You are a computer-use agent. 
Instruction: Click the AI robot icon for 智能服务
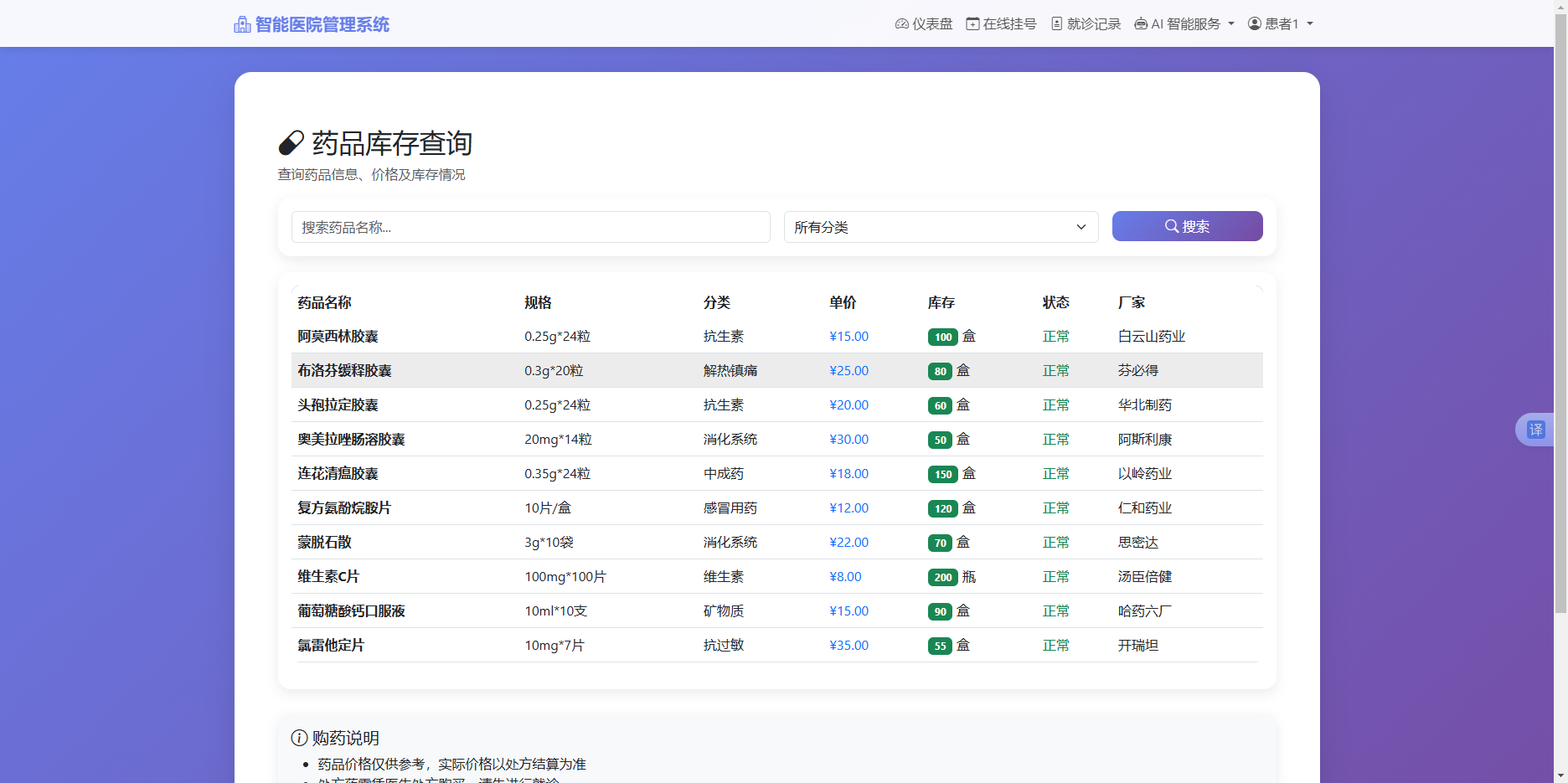(1139, 24)
